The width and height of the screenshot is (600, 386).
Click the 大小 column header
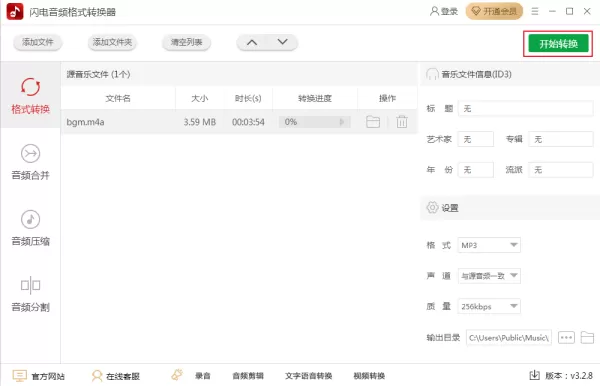[x=199, y=99]
